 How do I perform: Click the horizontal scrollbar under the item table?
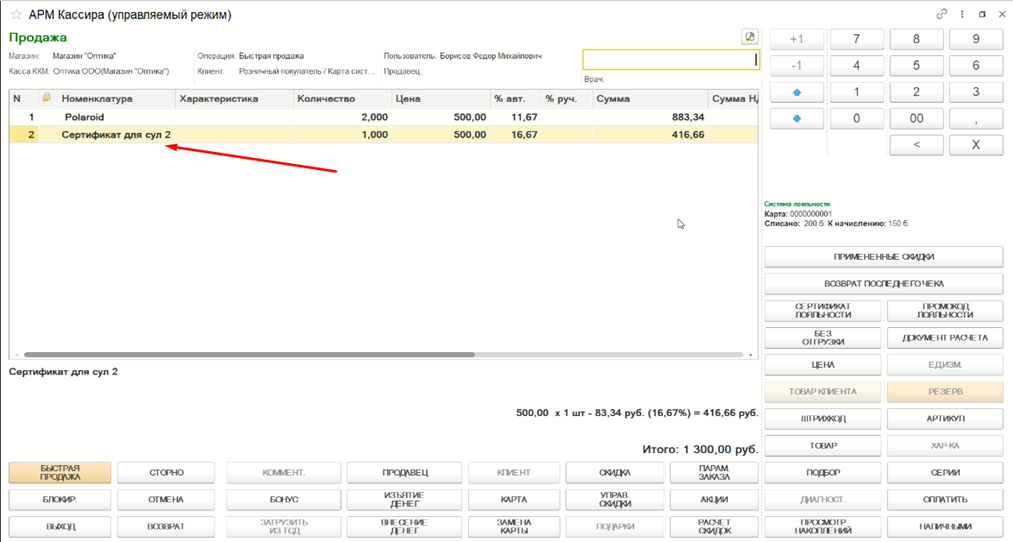click(249, 355)
